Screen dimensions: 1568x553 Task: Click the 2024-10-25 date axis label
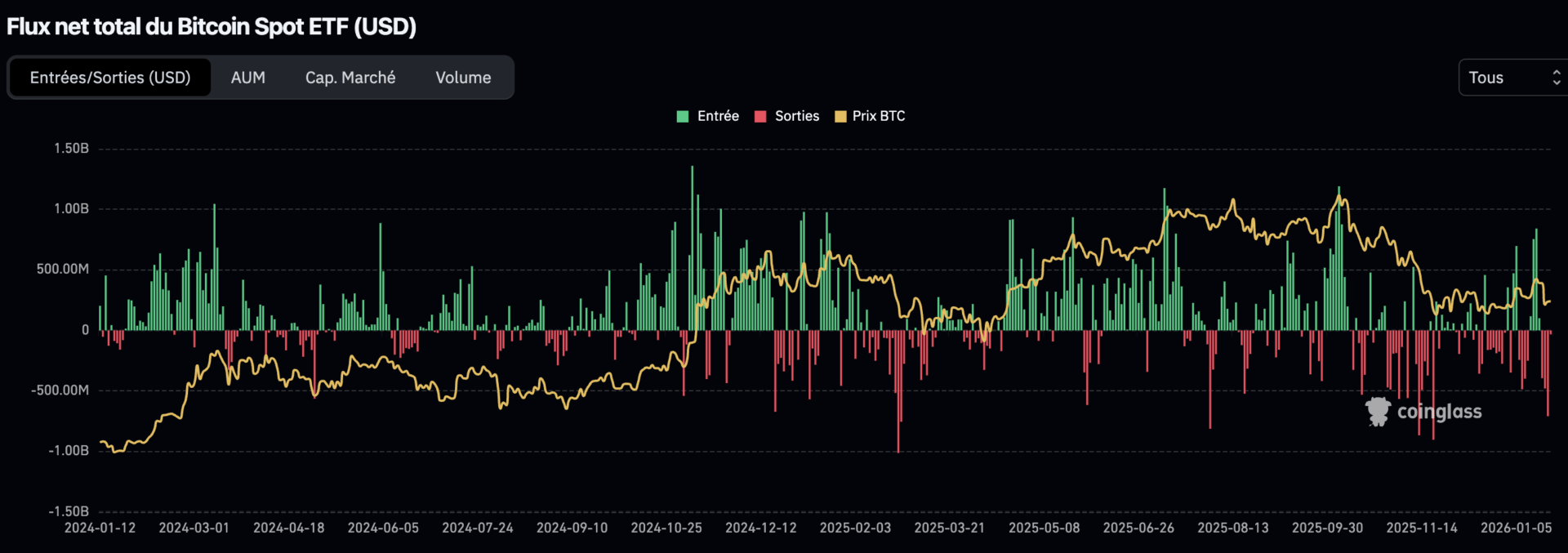666,528
